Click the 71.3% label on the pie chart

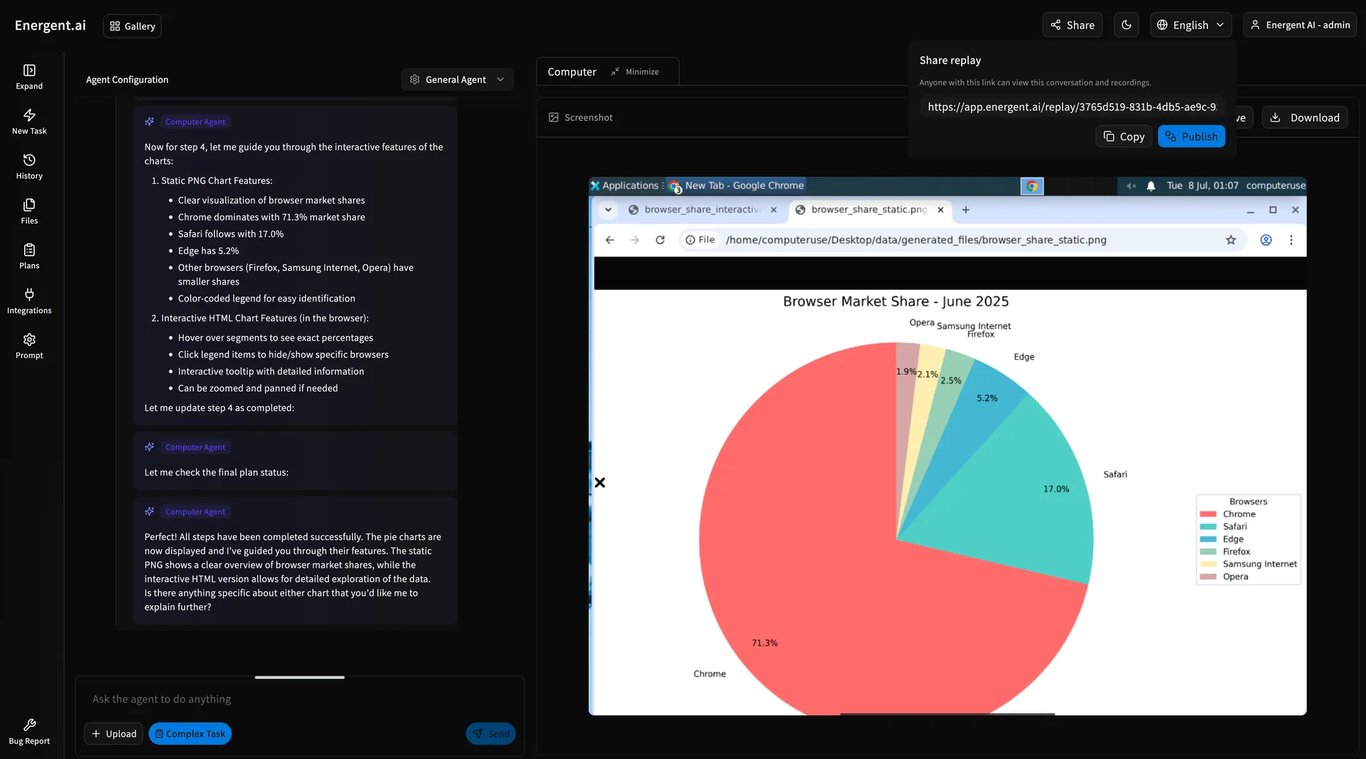765,643
